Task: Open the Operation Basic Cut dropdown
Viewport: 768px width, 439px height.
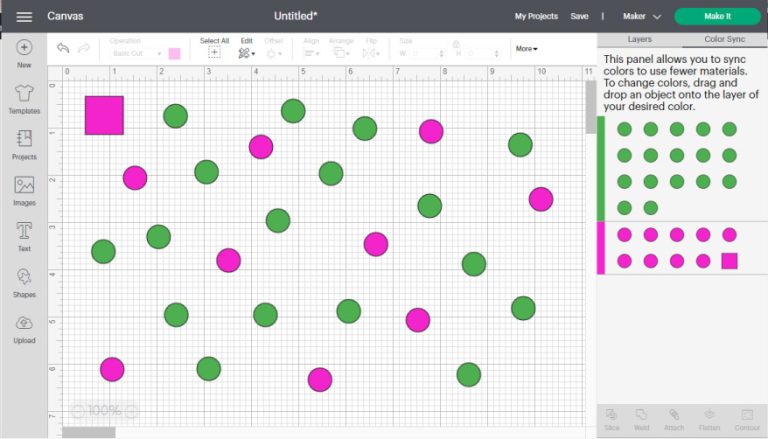Action: pyautogui.click(x=136, y=53)
